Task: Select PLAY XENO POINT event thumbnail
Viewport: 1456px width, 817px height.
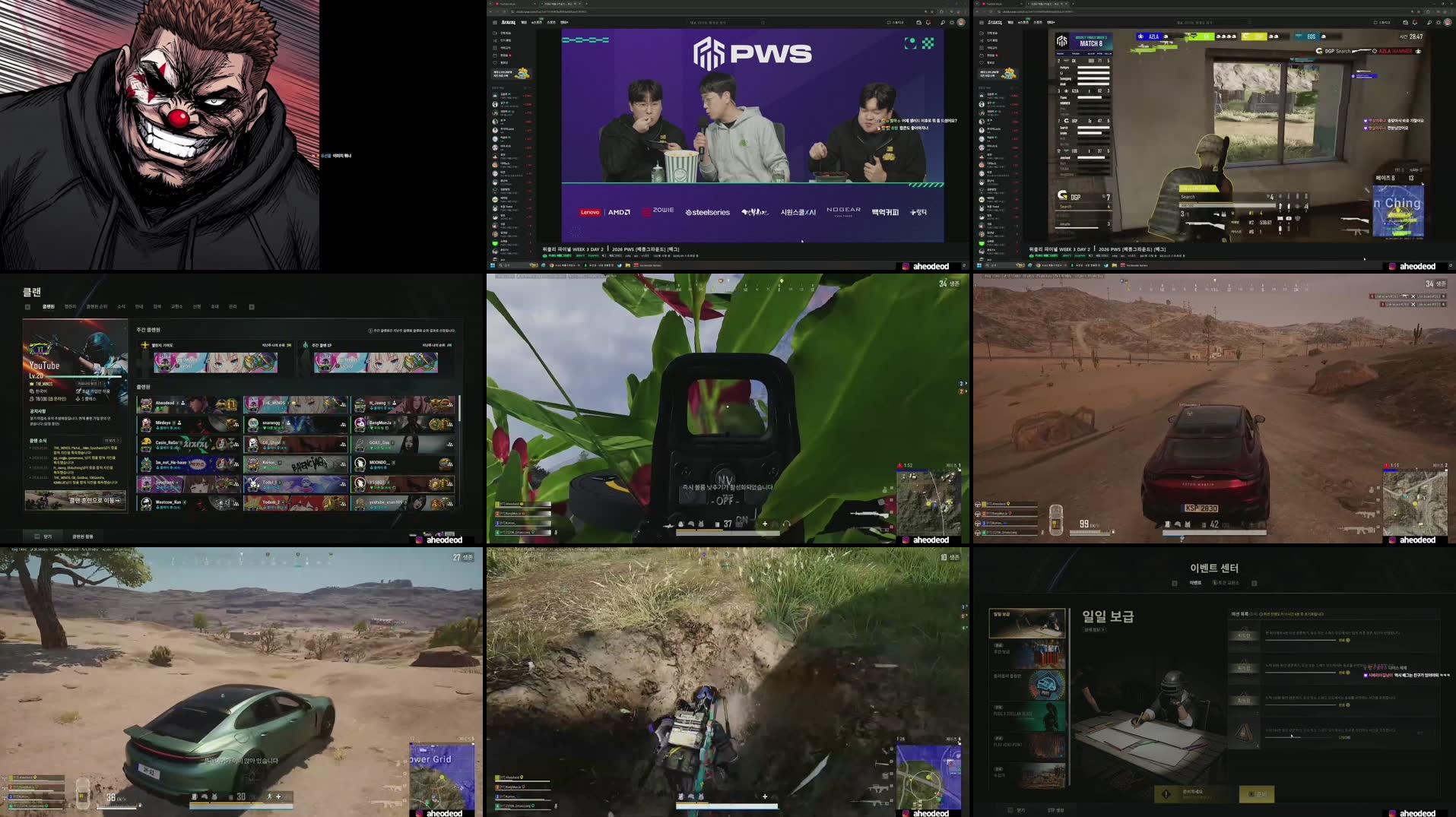Action: (x=1026, y=746)
